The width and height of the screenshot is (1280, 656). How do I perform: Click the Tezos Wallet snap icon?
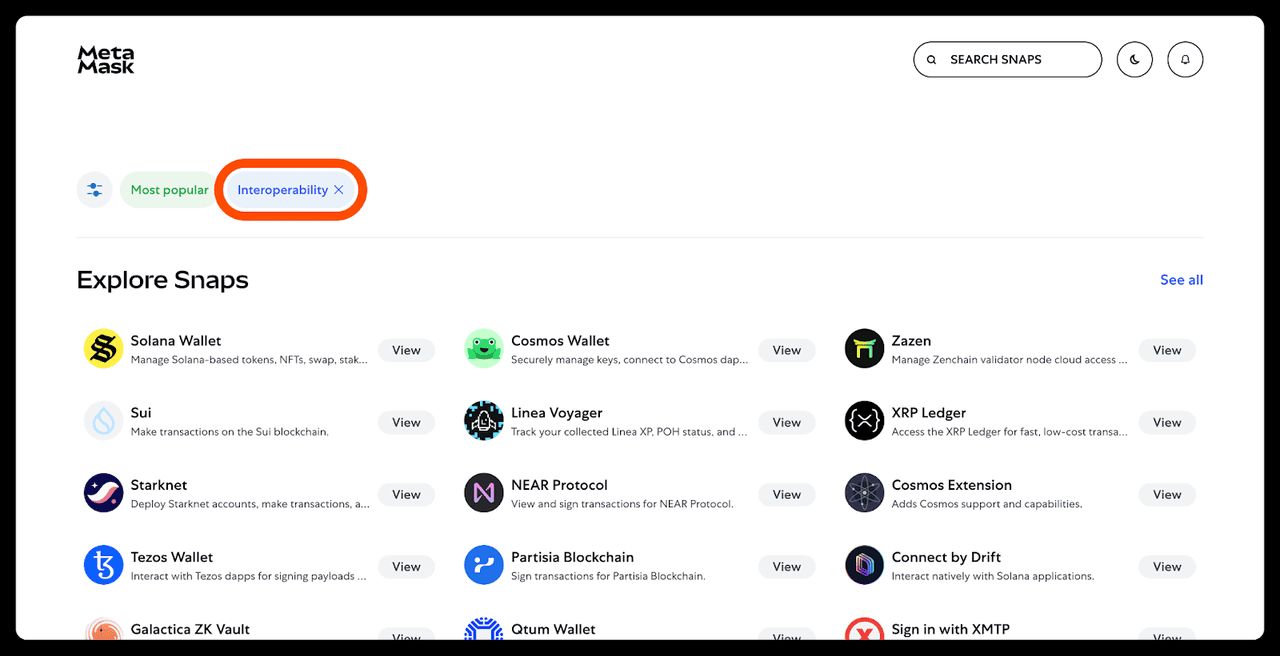pos(103,565)
